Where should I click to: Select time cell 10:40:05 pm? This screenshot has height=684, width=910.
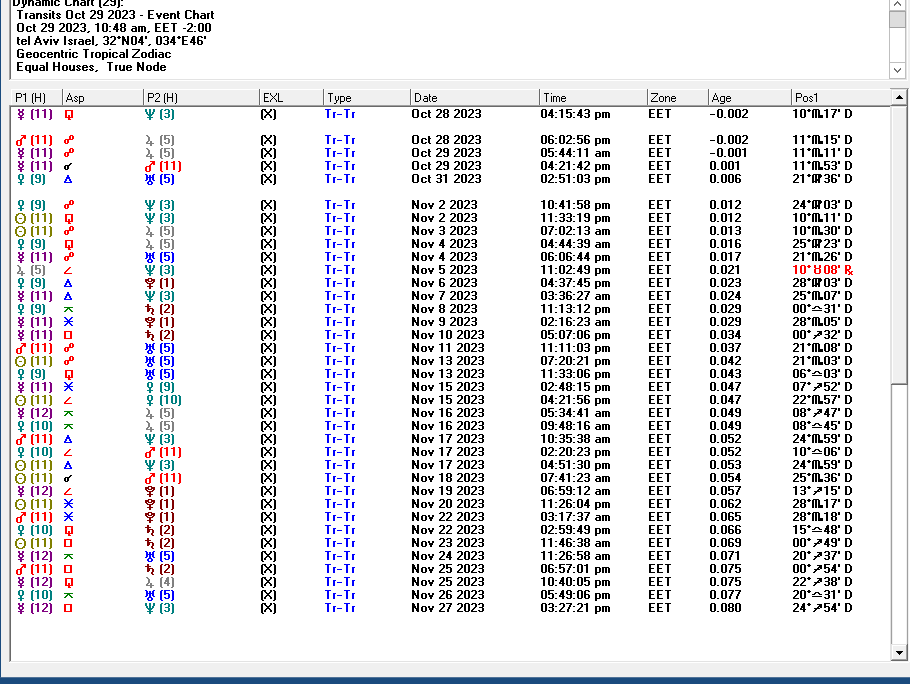click(x=575, y=582)
